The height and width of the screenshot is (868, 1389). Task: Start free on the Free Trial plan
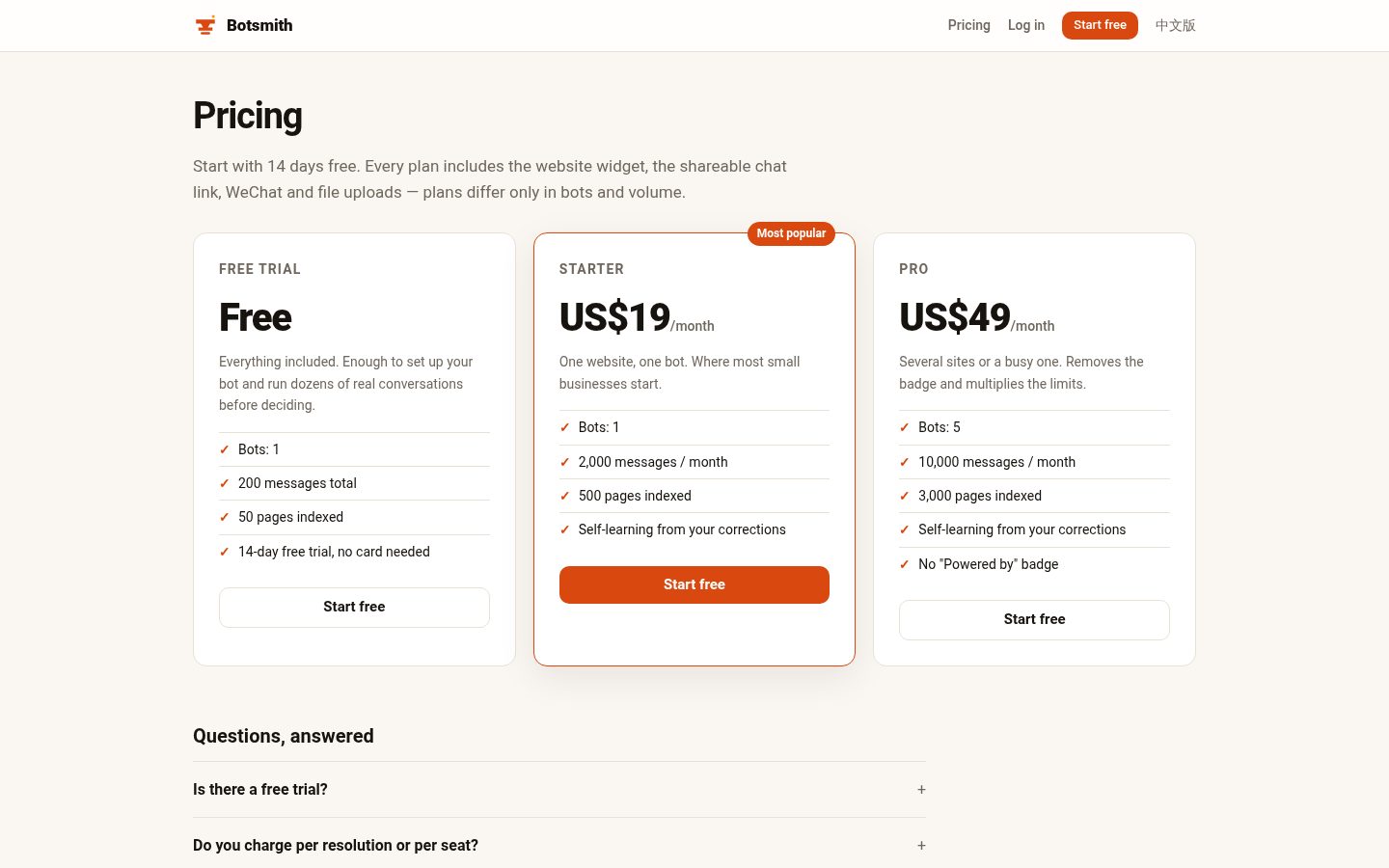pos(354,608)
